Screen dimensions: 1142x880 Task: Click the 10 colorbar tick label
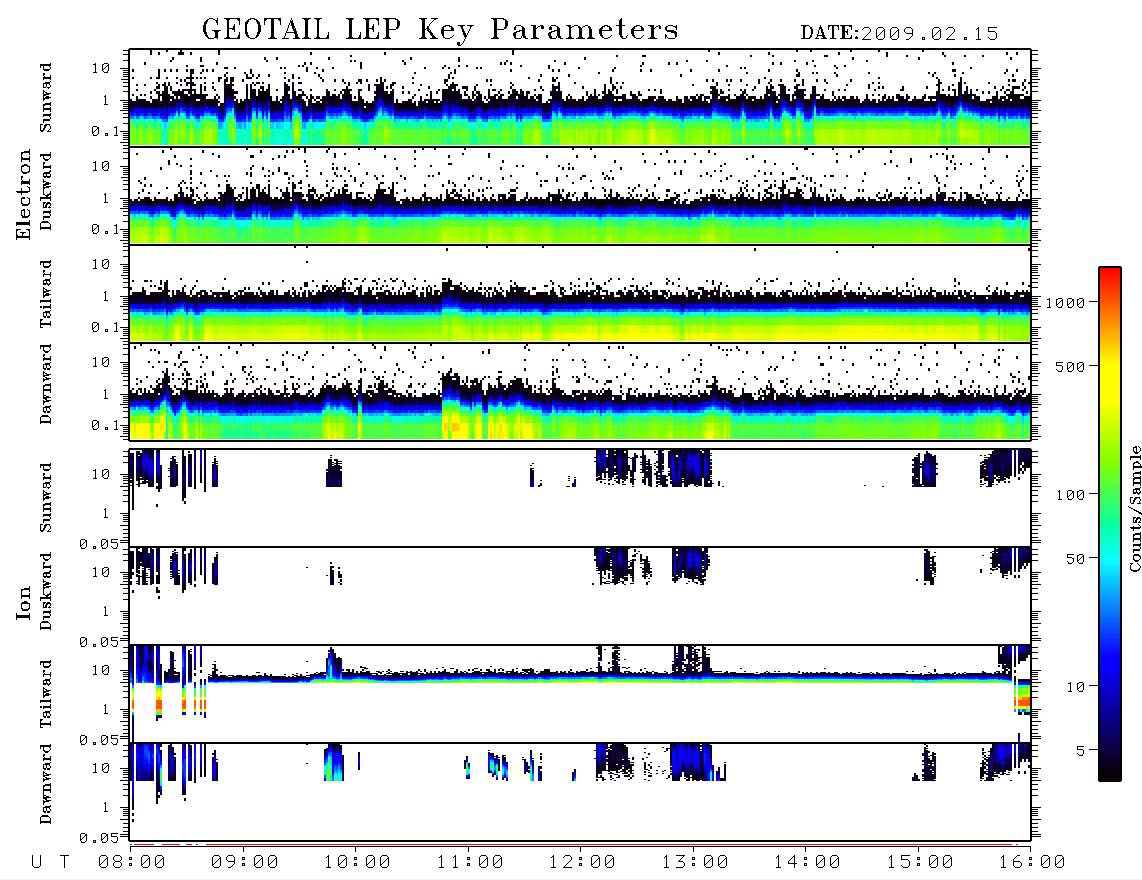coord(1076,687)
